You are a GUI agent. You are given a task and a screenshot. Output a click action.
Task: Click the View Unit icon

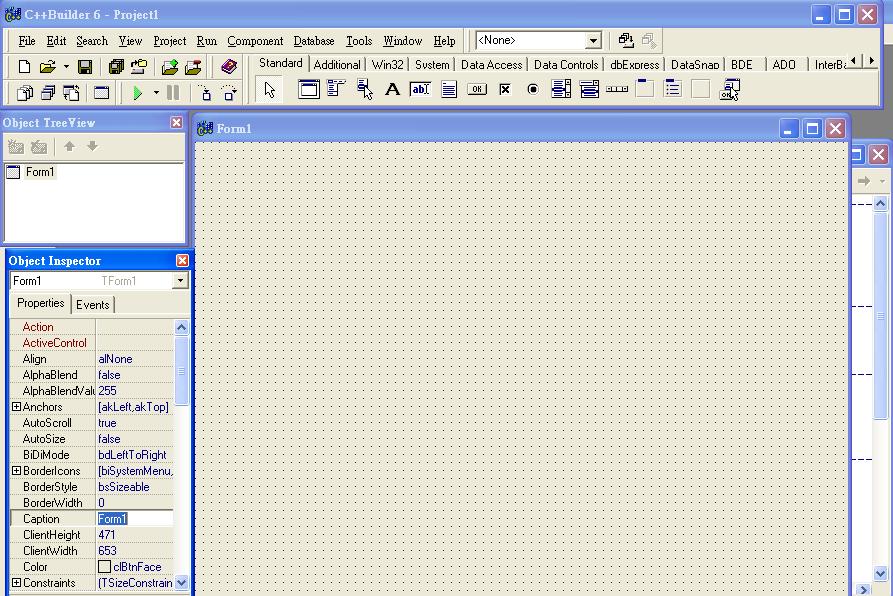click(x=24, y=93)
